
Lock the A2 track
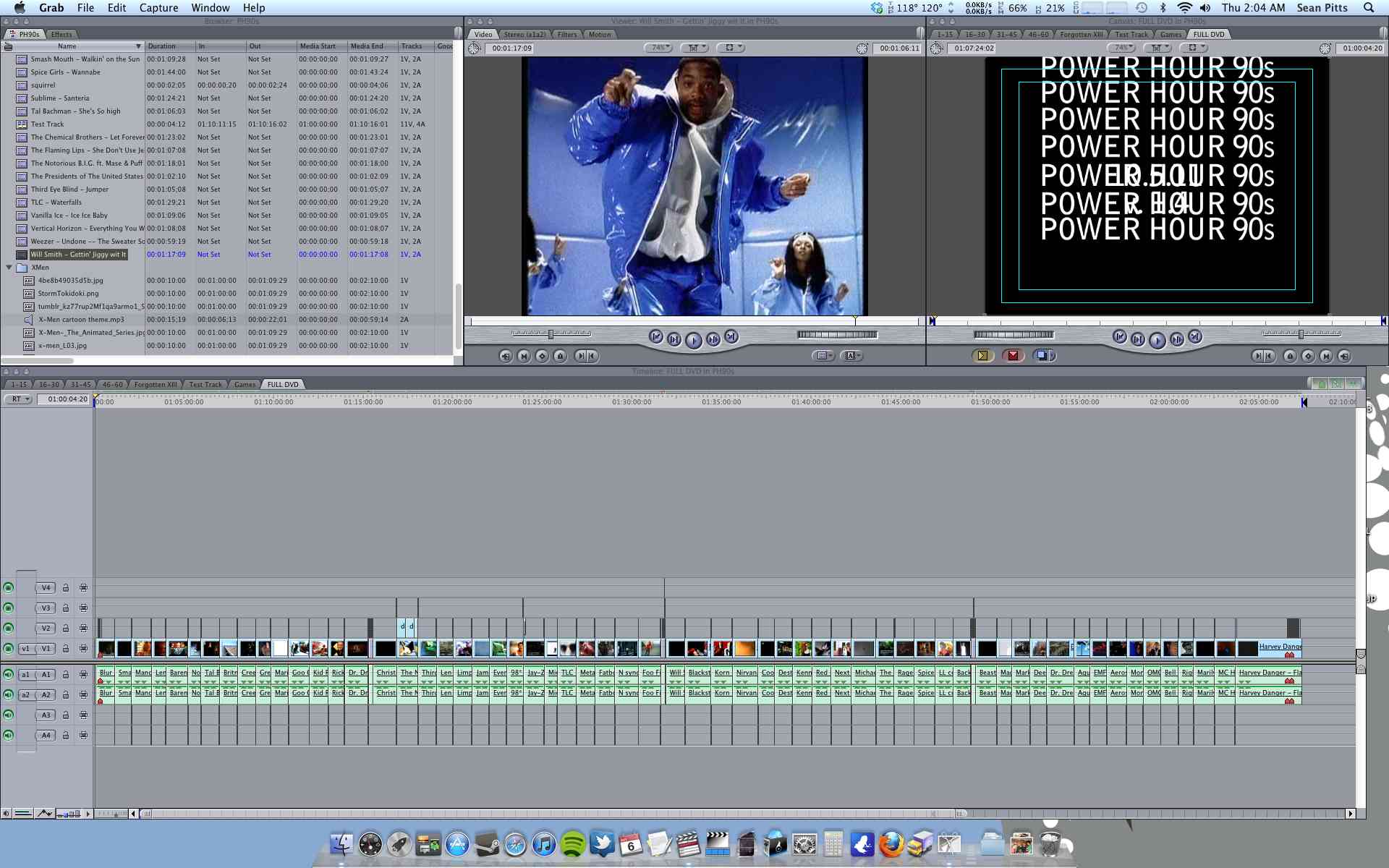click(x=65, y=695)
